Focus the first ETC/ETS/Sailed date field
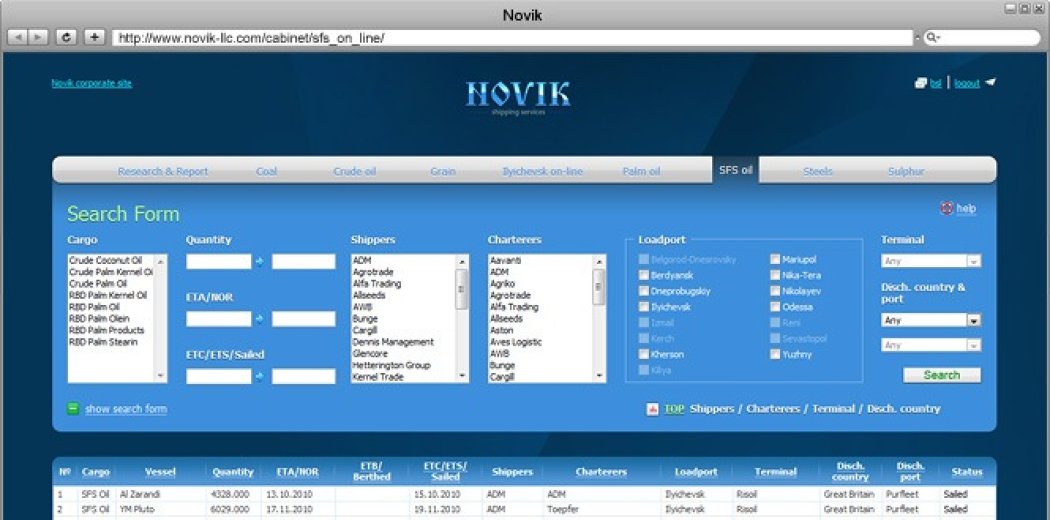The width and height of the screenshot is (1050, 520). pyautogui.click(x=219, y=376)
